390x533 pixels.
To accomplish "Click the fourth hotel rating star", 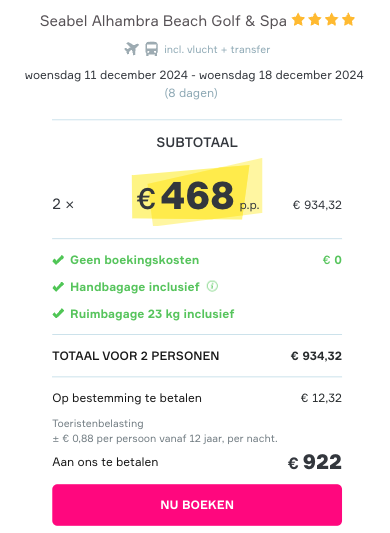I will pos(349,20).
